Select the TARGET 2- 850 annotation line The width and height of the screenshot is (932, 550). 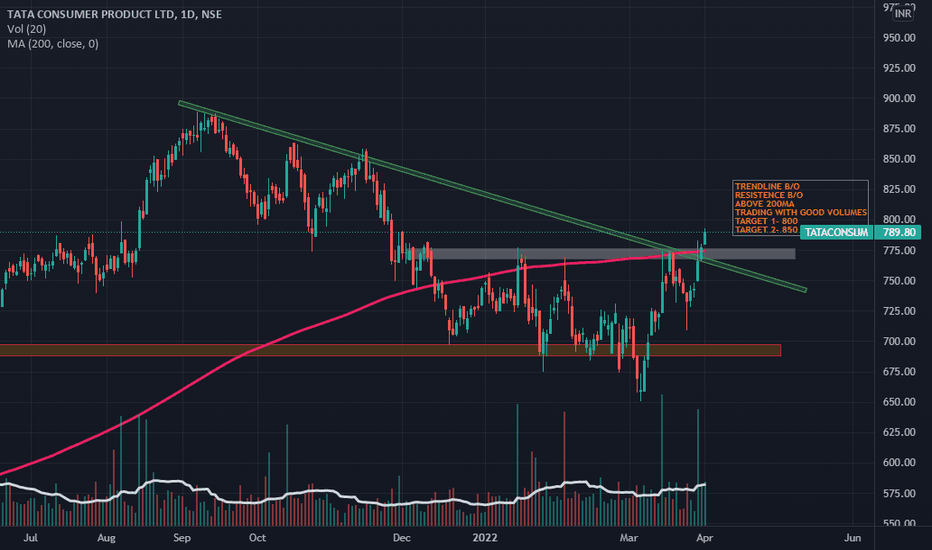[x=766, y=230]
